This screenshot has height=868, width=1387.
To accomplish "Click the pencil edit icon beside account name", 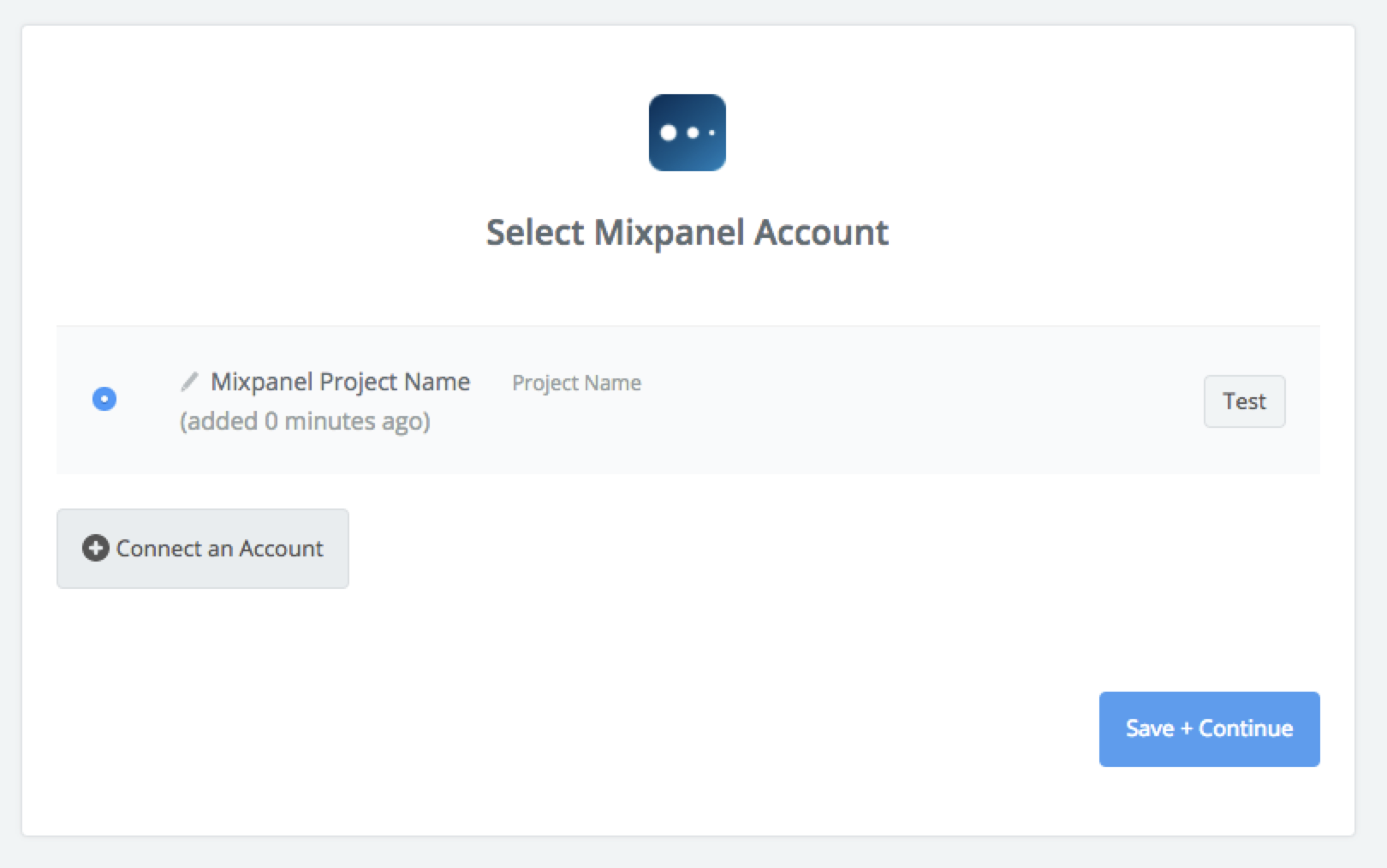I will point(189,382).
